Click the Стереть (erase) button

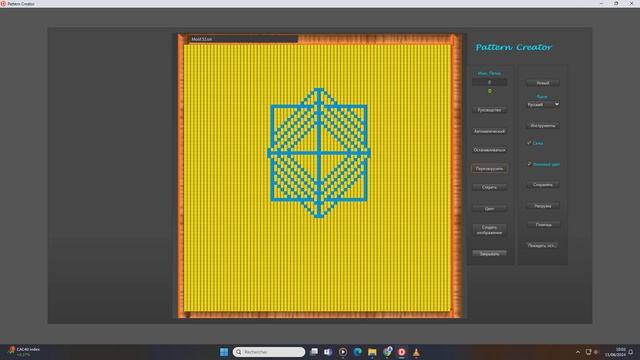(x=489, y=187)
